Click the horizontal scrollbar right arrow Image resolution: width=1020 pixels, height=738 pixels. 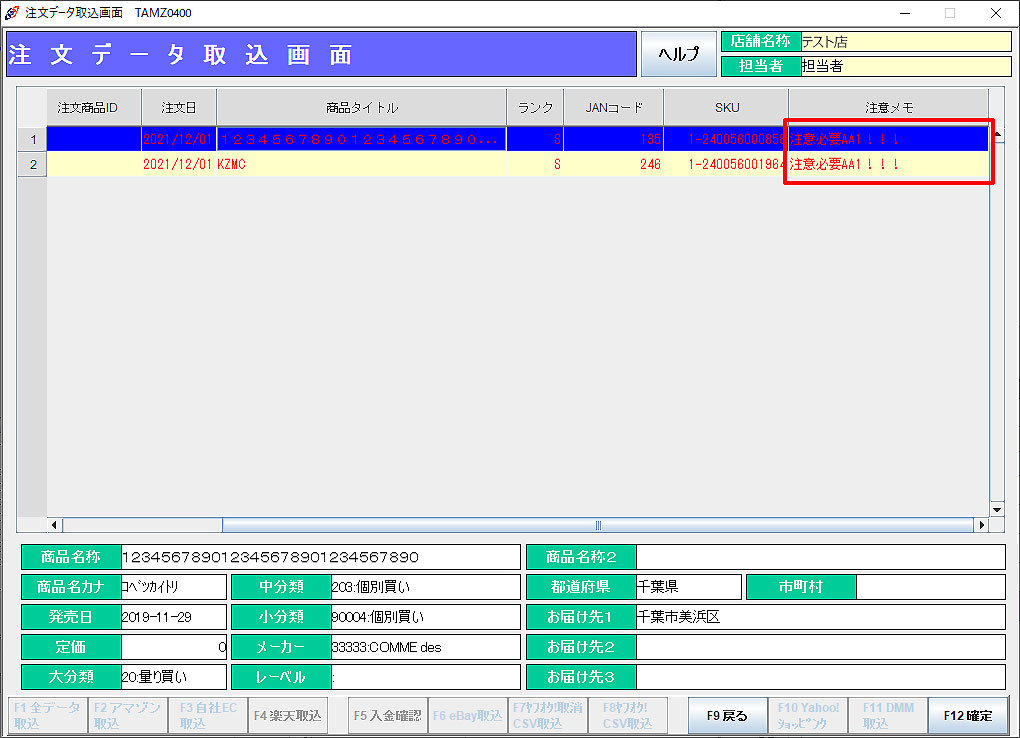point(981,525)
